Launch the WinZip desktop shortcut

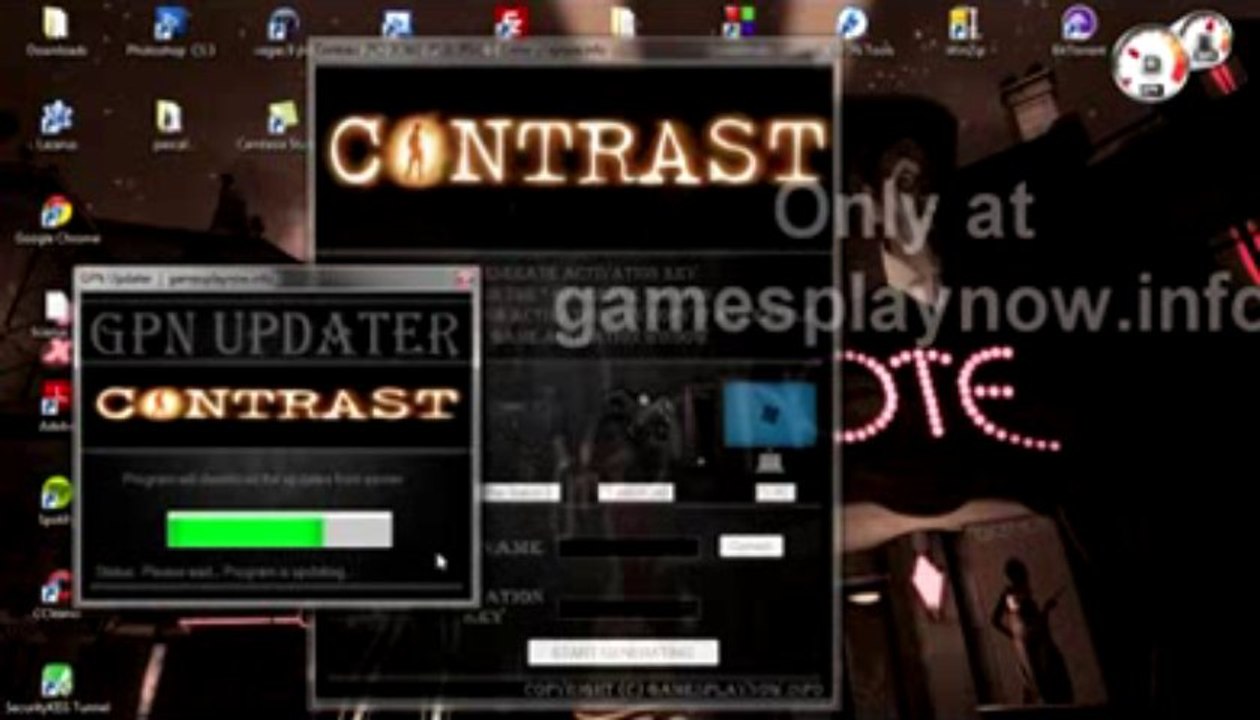[x=965, y=30]
